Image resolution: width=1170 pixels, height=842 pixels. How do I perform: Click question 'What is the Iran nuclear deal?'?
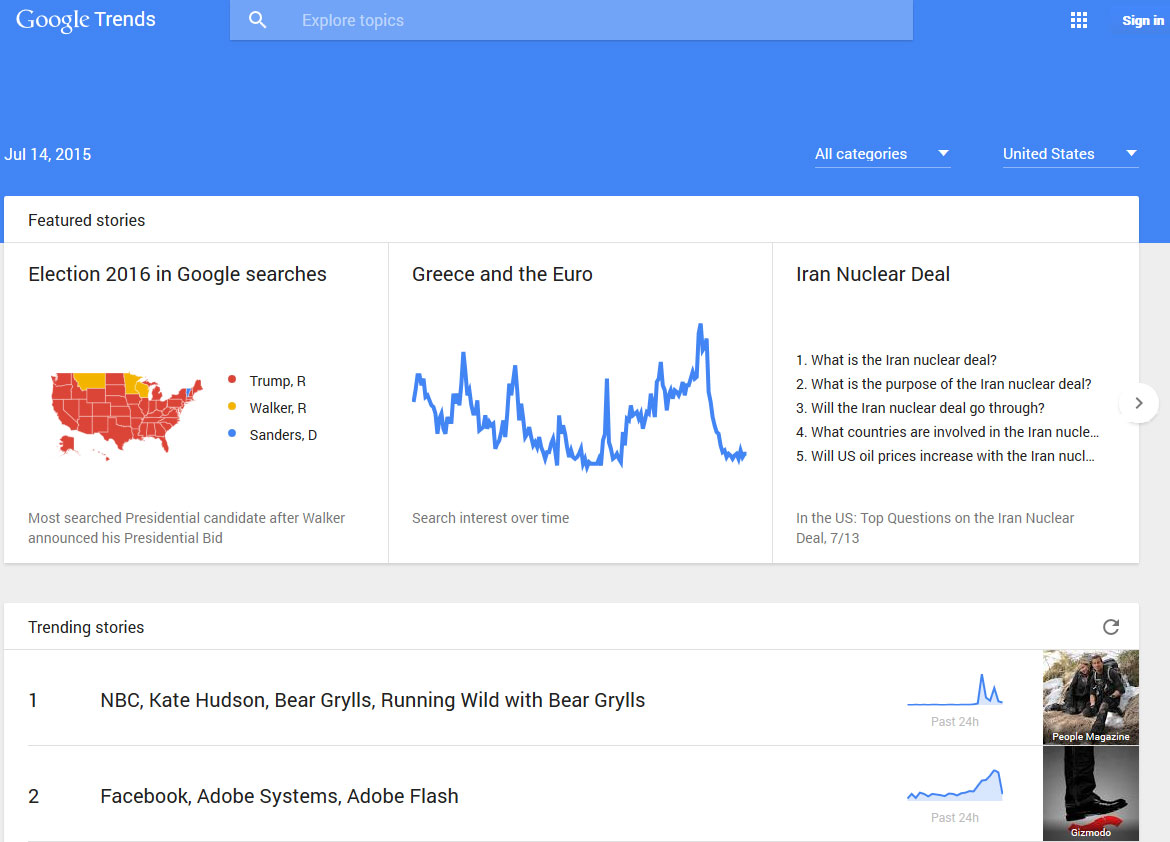click(896, 360)
